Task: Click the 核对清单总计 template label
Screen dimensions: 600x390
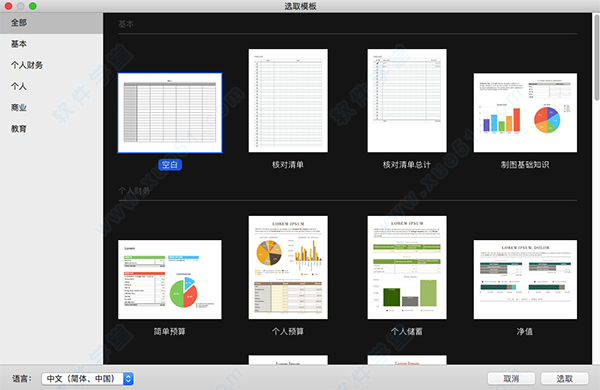Action: [x=407, y=165]
